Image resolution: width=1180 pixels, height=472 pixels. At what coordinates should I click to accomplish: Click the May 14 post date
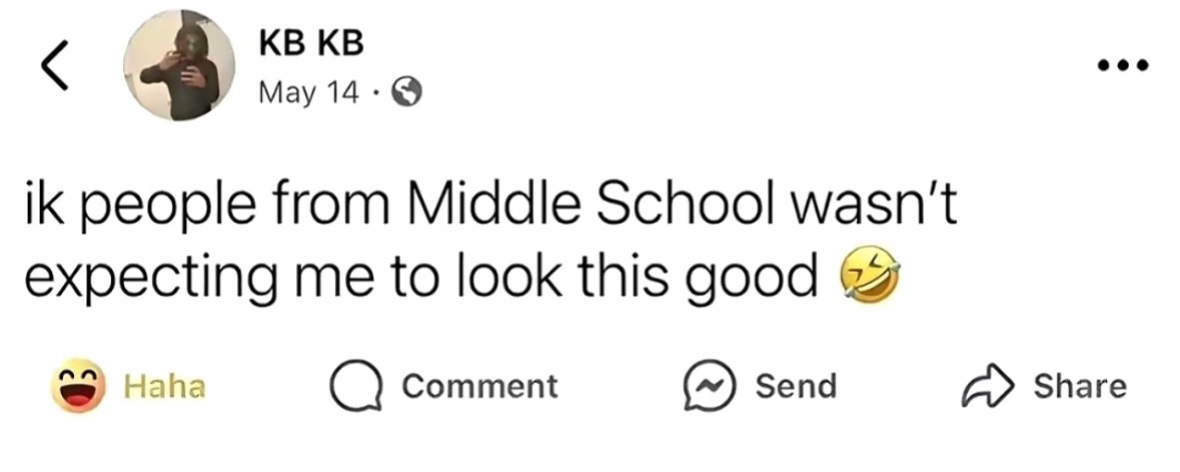(x=309, y=93)
